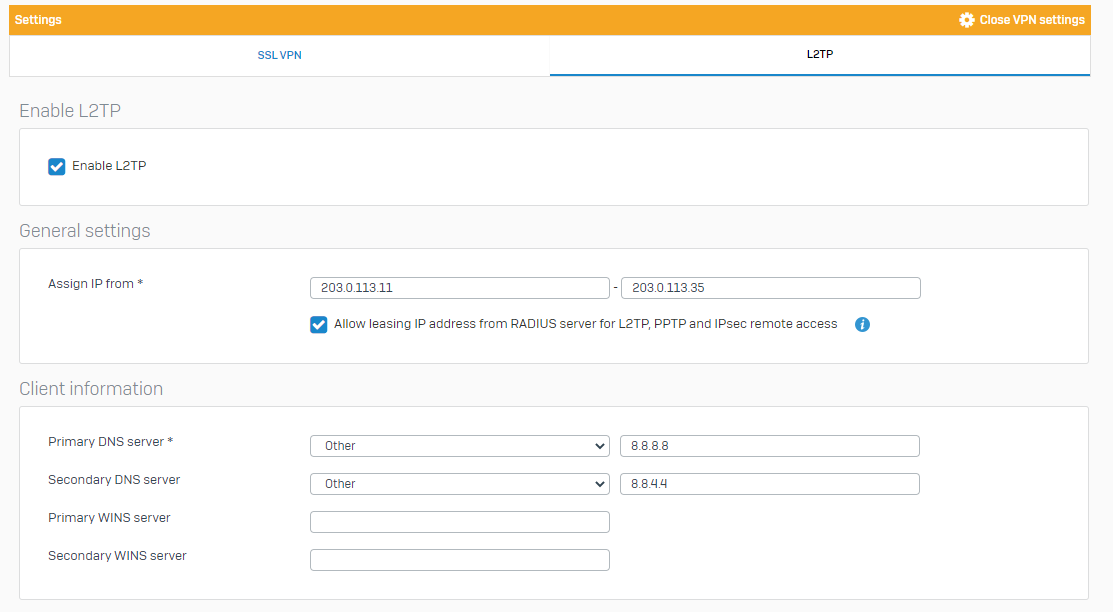The height and width of the screenshot is (612, 1113).
Task: Click the Assign IP from required label
Action: point(93,284)
